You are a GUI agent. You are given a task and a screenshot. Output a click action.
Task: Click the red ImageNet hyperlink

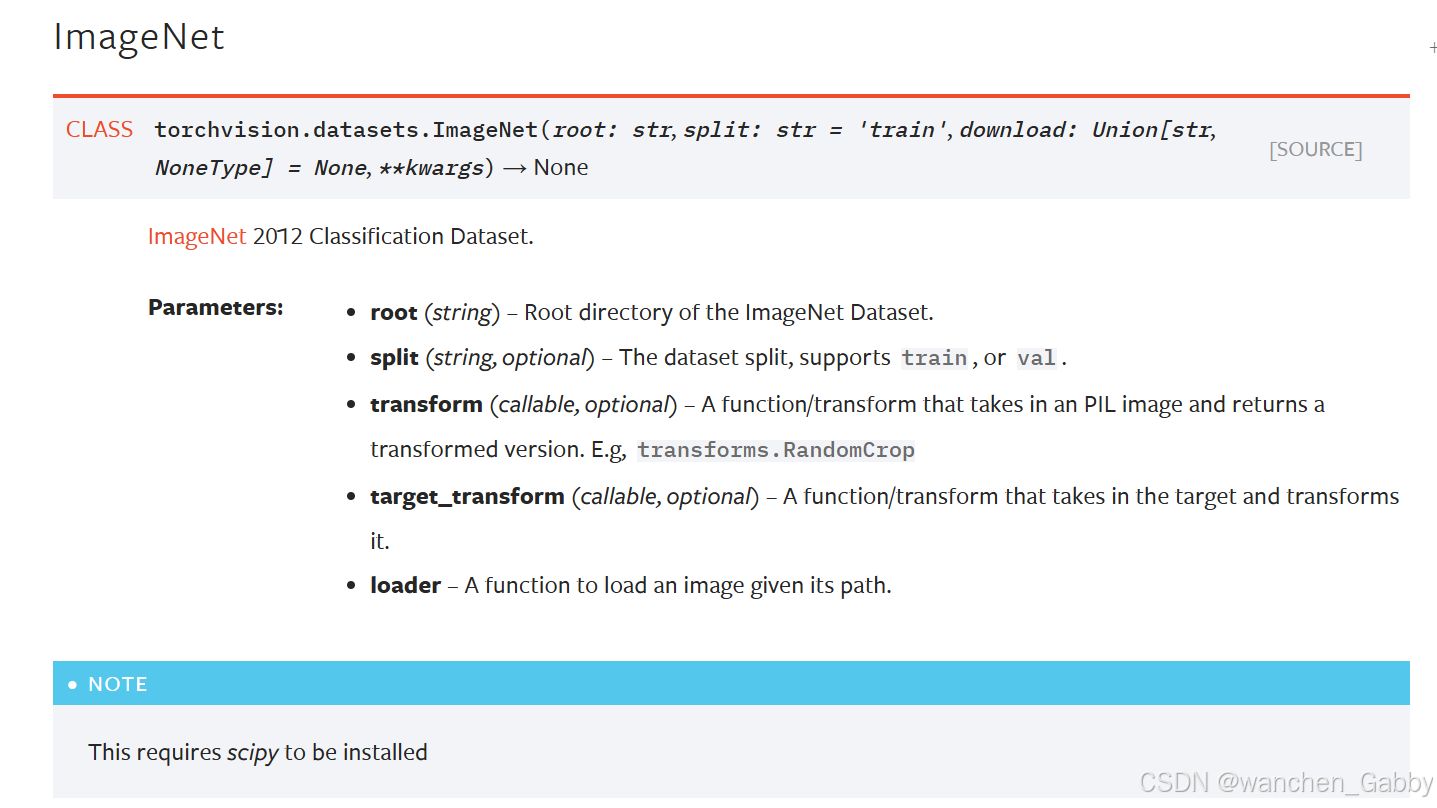click(197, 236)
